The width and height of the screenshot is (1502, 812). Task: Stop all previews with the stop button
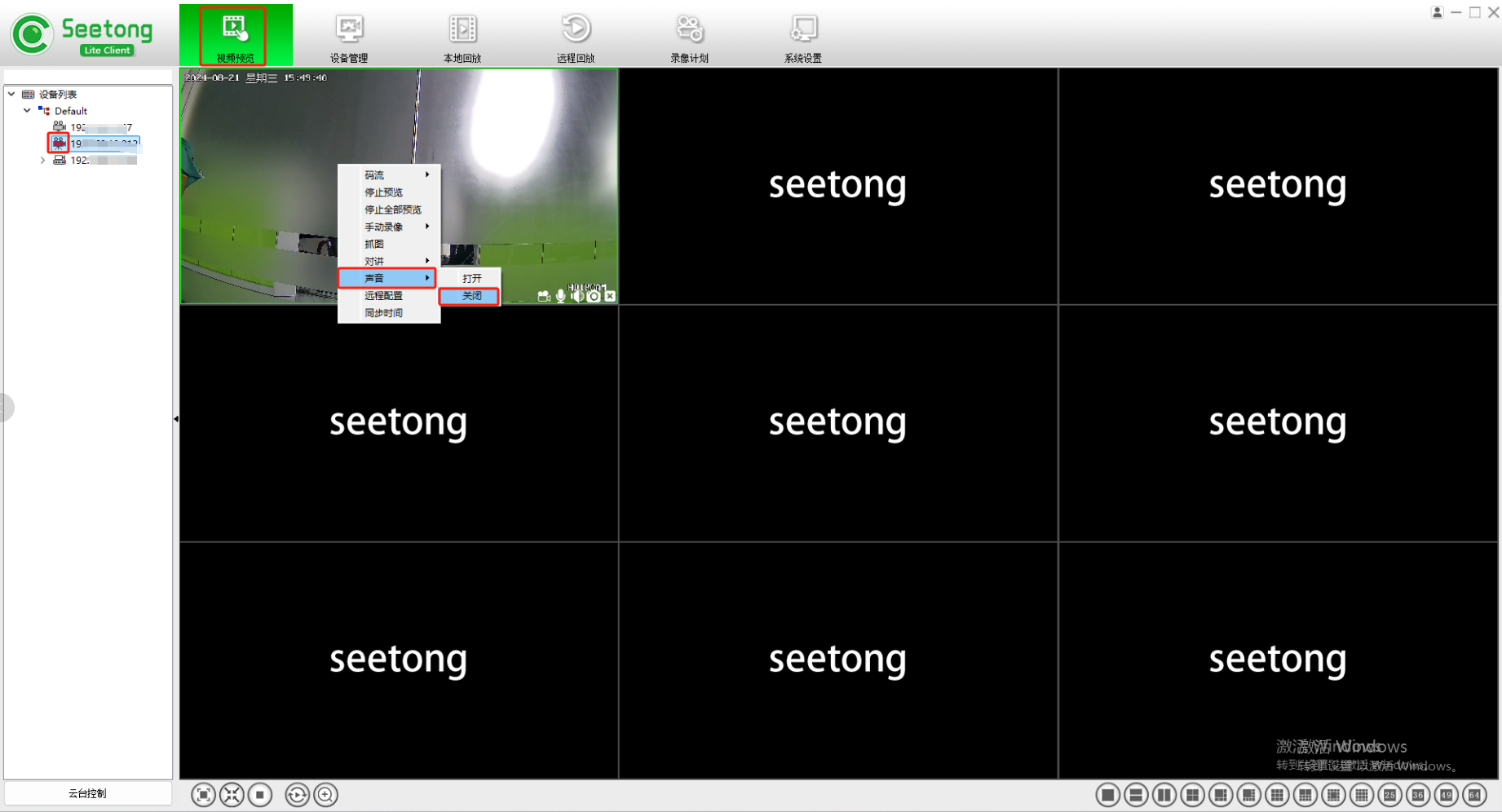[x=260, y=795]
